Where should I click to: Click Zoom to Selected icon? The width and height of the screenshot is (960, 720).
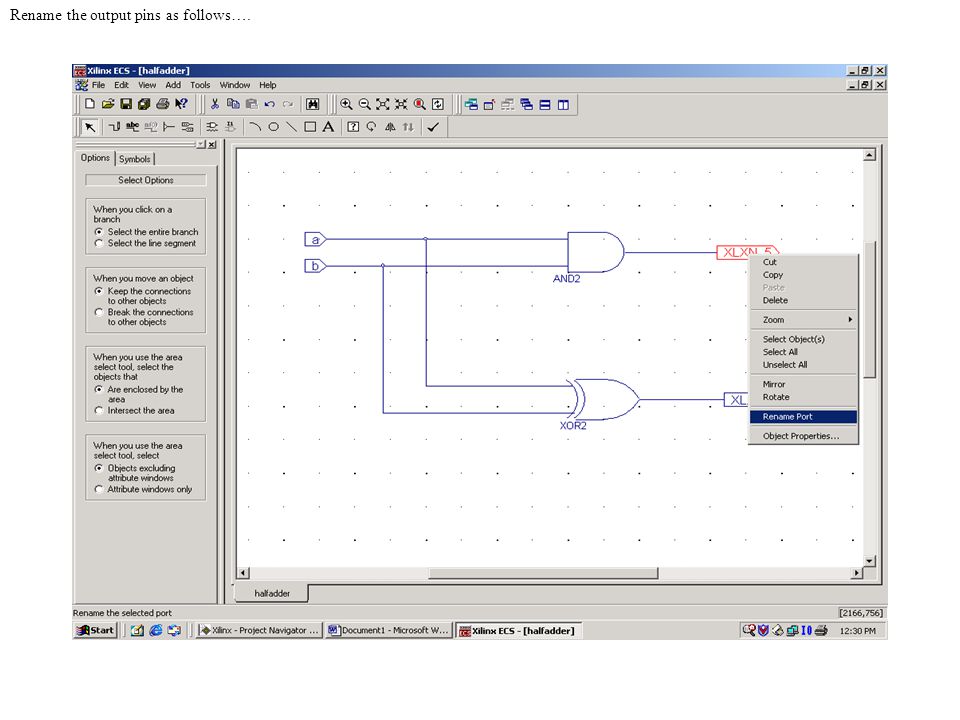[x=401, y=104]
